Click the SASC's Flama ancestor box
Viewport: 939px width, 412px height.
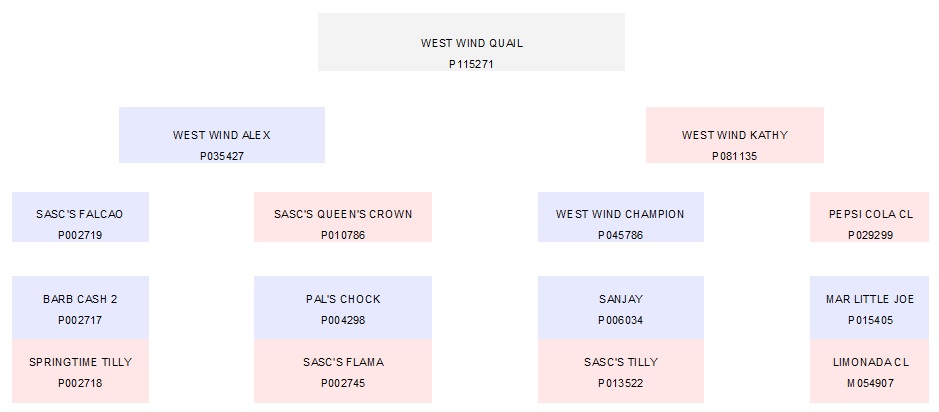click(342, 371)
